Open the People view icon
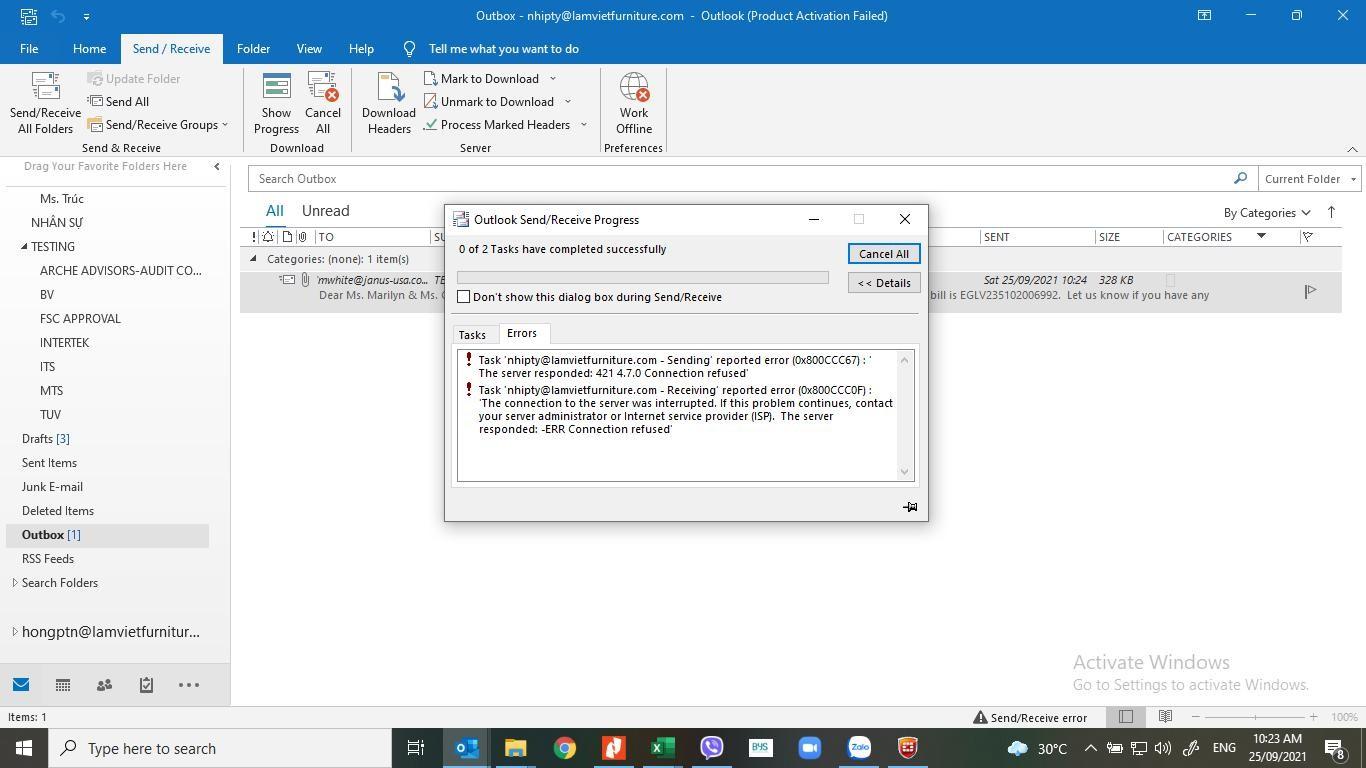Viewport: 1366px width, 768px height. (x=104, y=685)
